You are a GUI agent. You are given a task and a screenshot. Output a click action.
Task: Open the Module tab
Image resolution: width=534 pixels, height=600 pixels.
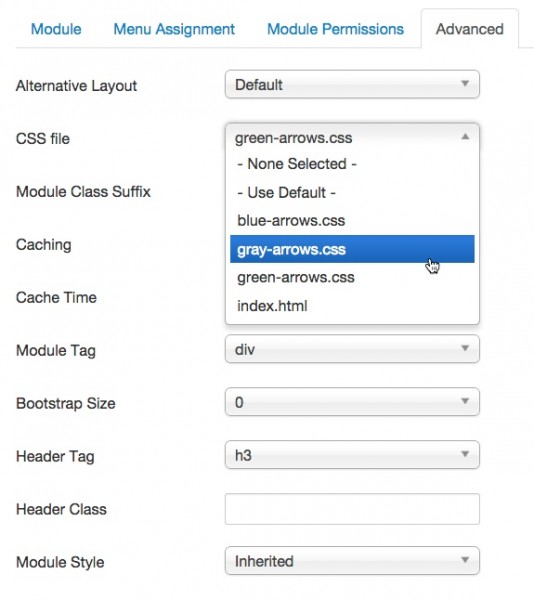click(56, 29)
